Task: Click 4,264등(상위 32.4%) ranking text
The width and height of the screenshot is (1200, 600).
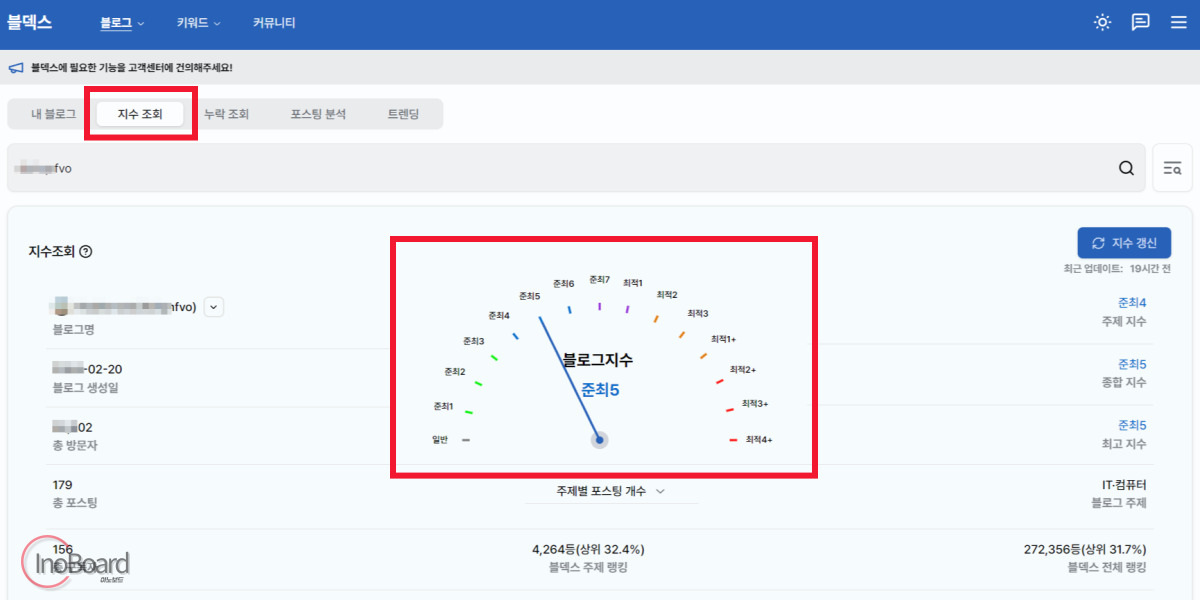Action: click(x=588, y=549)
